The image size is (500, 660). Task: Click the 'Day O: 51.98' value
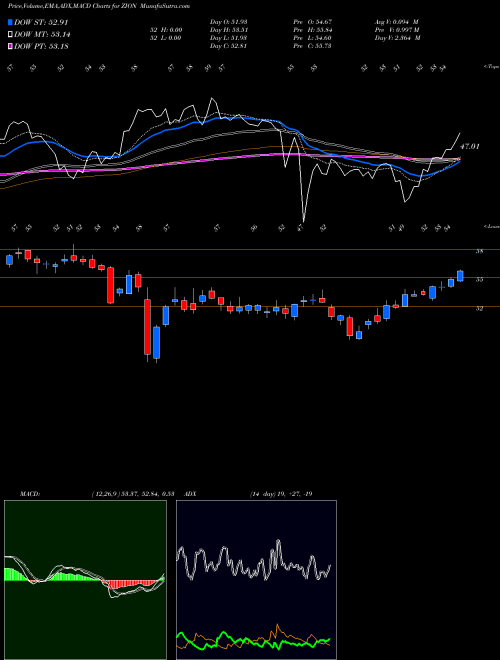tap(228, 22)
